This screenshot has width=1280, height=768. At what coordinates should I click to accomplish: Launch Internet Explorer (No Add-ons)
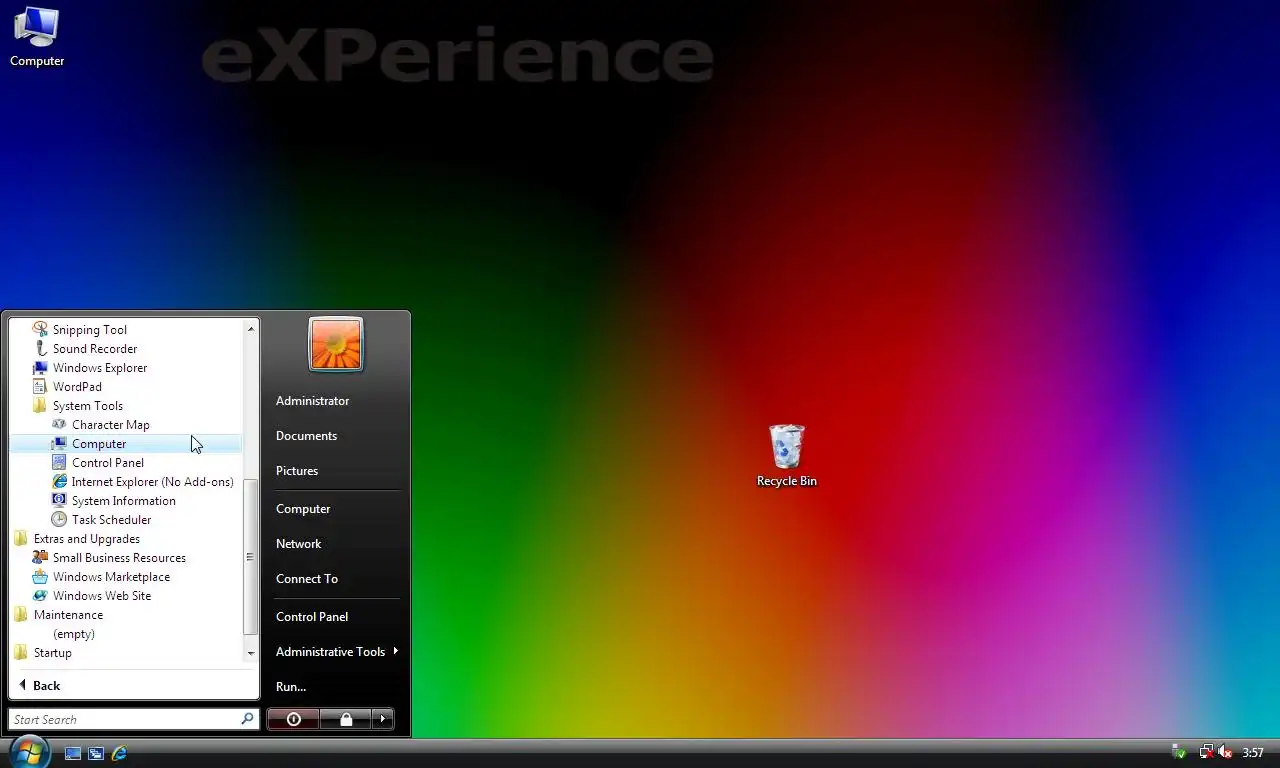point(144,482)
